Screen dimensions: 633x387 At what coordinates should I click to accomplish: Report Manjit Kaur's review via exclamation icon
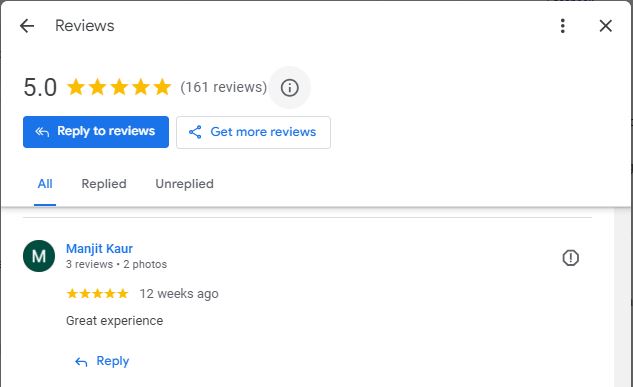[x=570, y=257]
